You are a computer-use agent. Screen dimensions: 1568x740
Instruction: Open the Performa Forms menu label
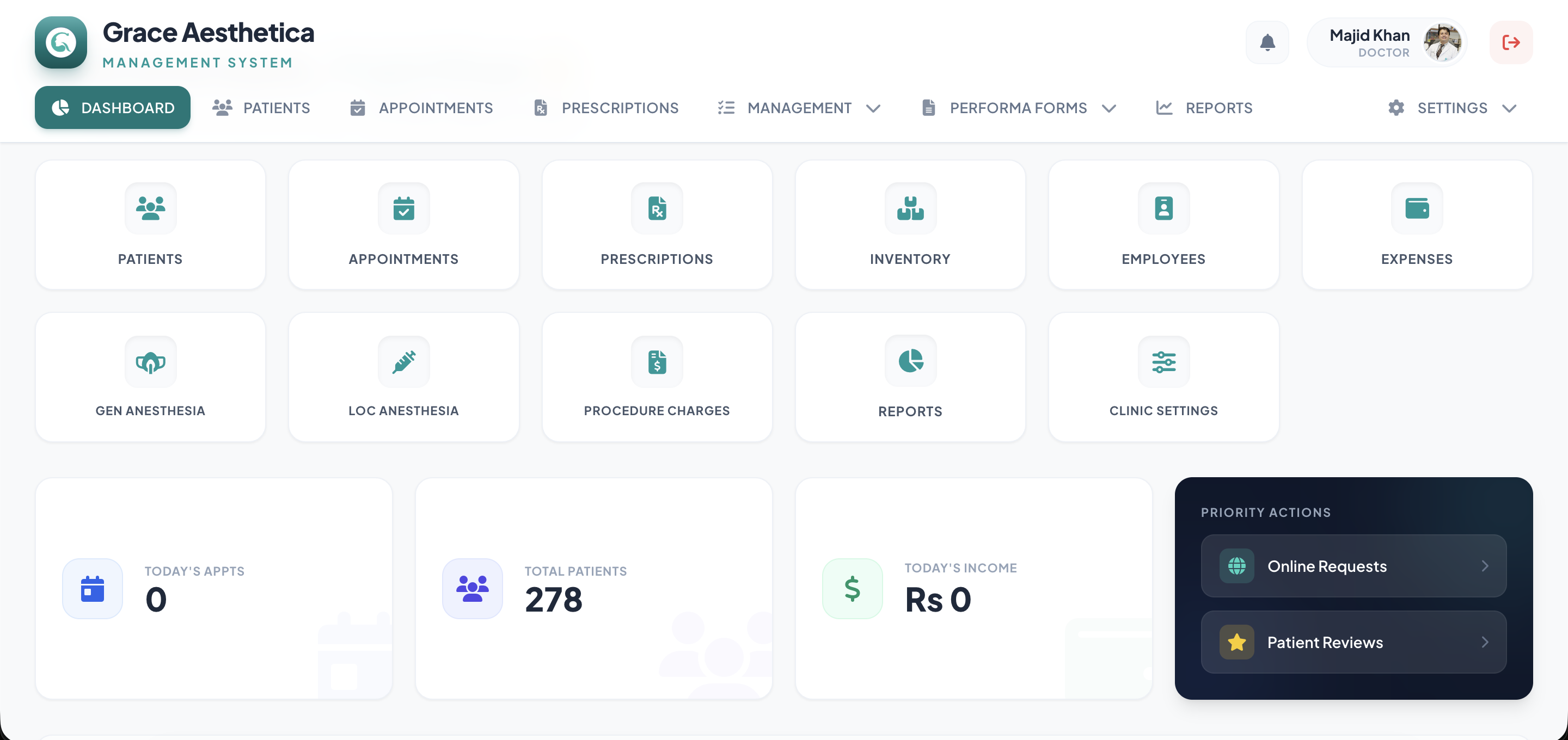pyautogui.click(x=1018, y=108)
